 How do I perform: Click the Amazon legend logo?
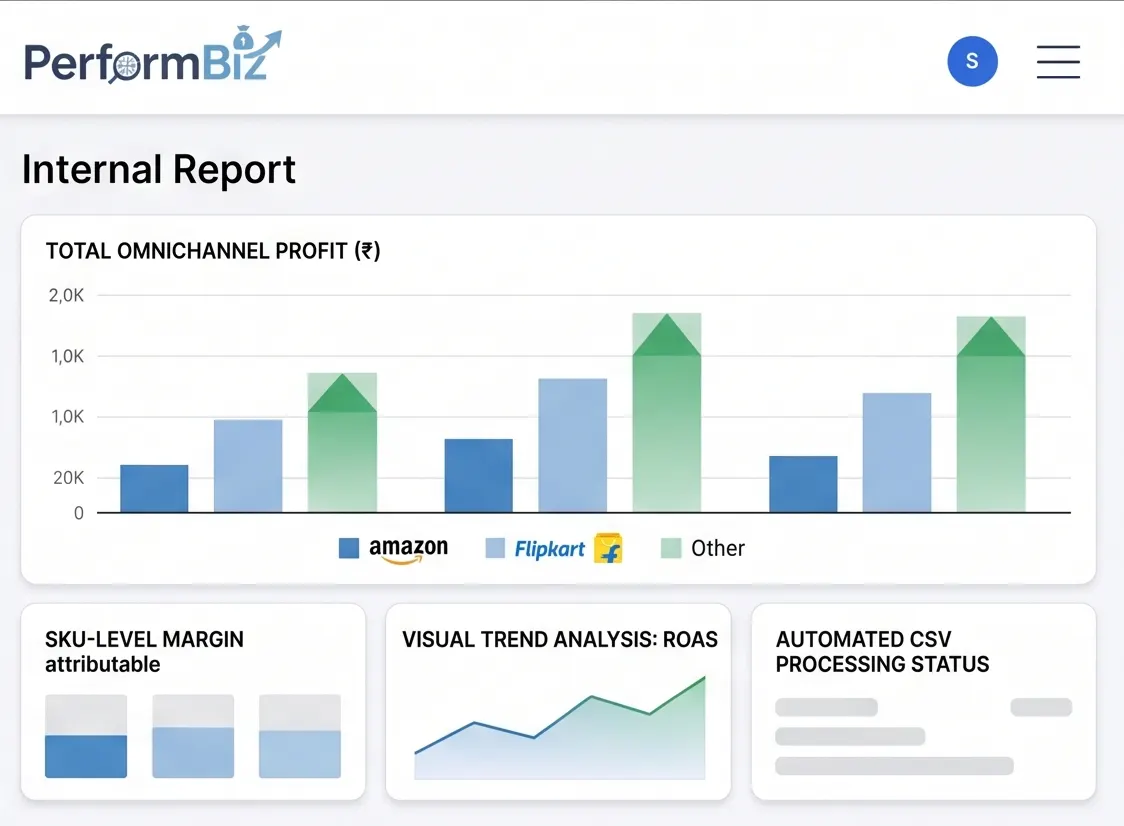pos(408,550)
